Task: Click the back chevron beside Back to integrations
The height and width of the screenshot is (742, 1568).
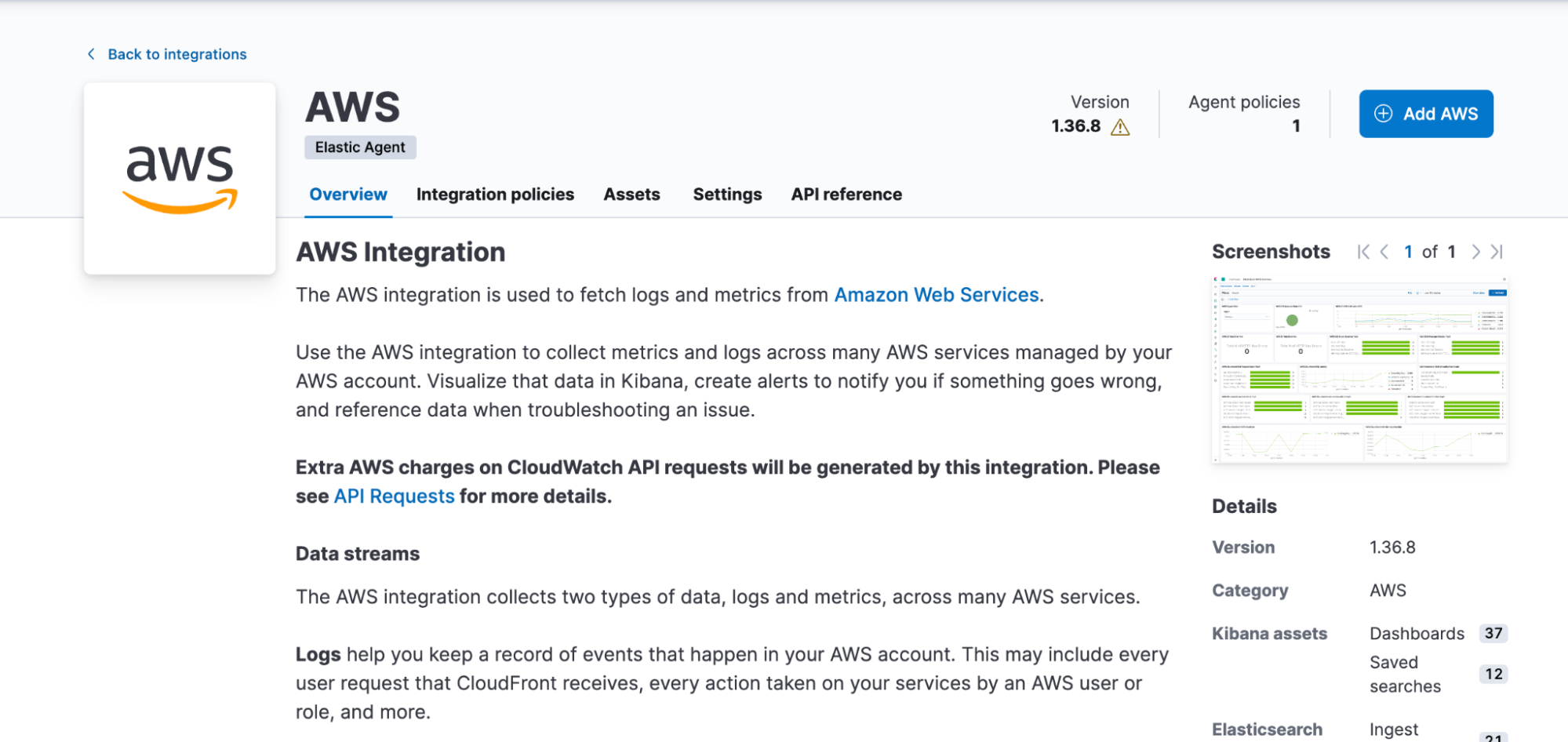Action: [x=91, y=54]
